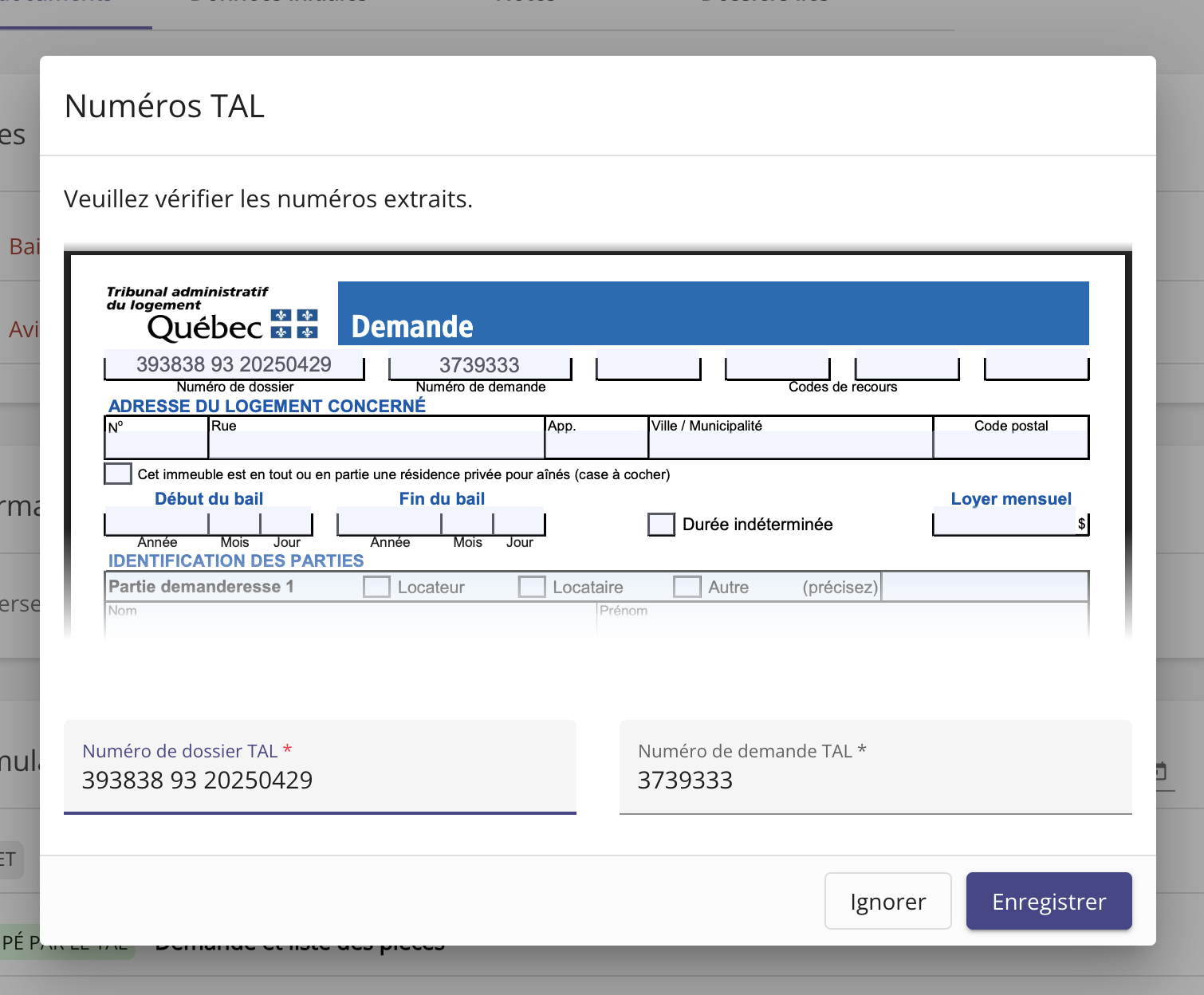Tick the Locateur checkbox

click(376, 587)
